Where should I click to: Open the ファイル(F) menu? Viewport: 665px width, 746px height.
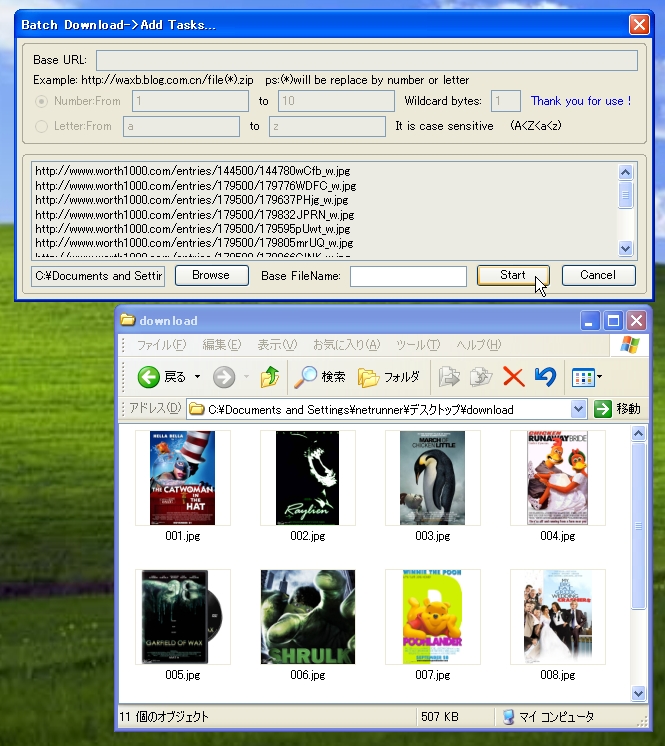161,345
